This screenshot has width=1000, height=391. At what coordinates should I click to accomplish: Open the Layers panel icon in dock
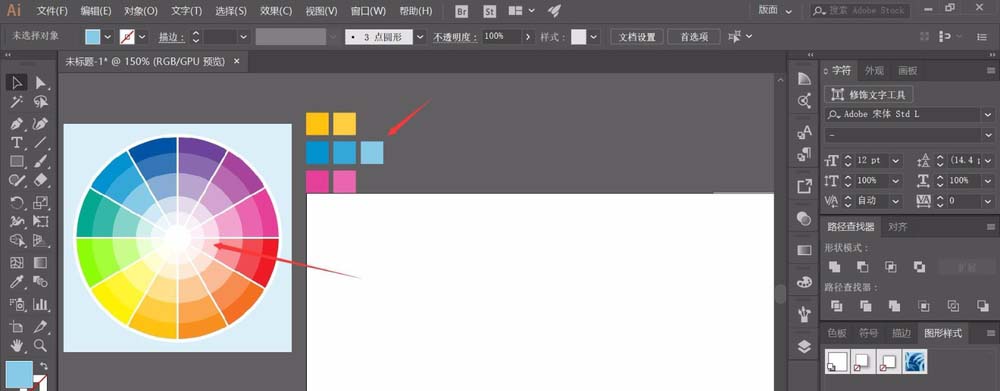point(804,346)
